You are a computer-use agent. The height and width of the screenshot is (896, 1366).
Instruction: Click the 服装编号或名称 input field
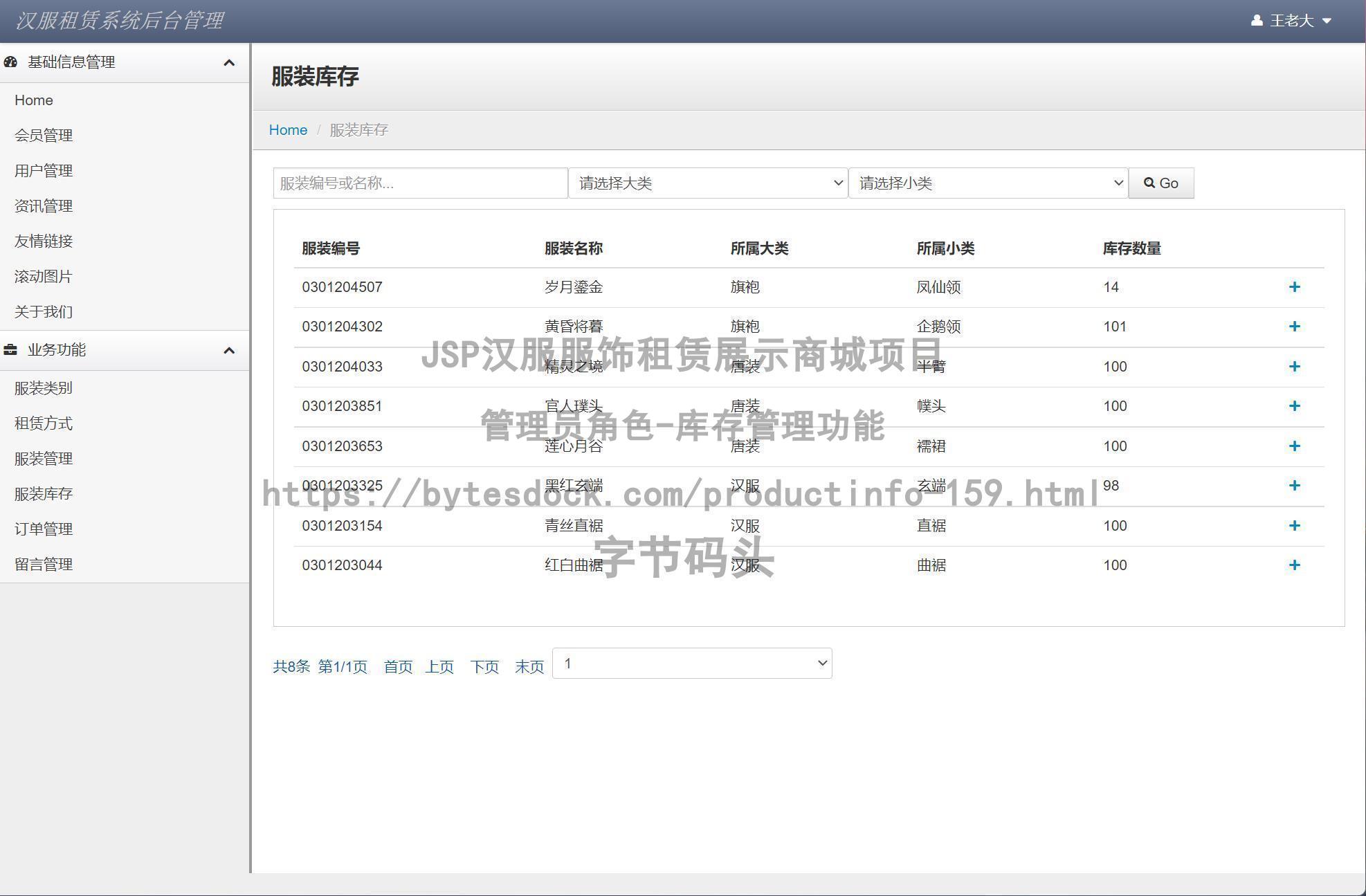click(x=417, y=183)
